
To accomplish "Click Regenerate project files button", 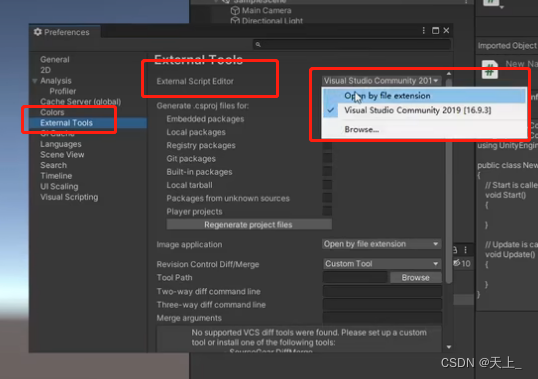I will (x=249, y=225).
